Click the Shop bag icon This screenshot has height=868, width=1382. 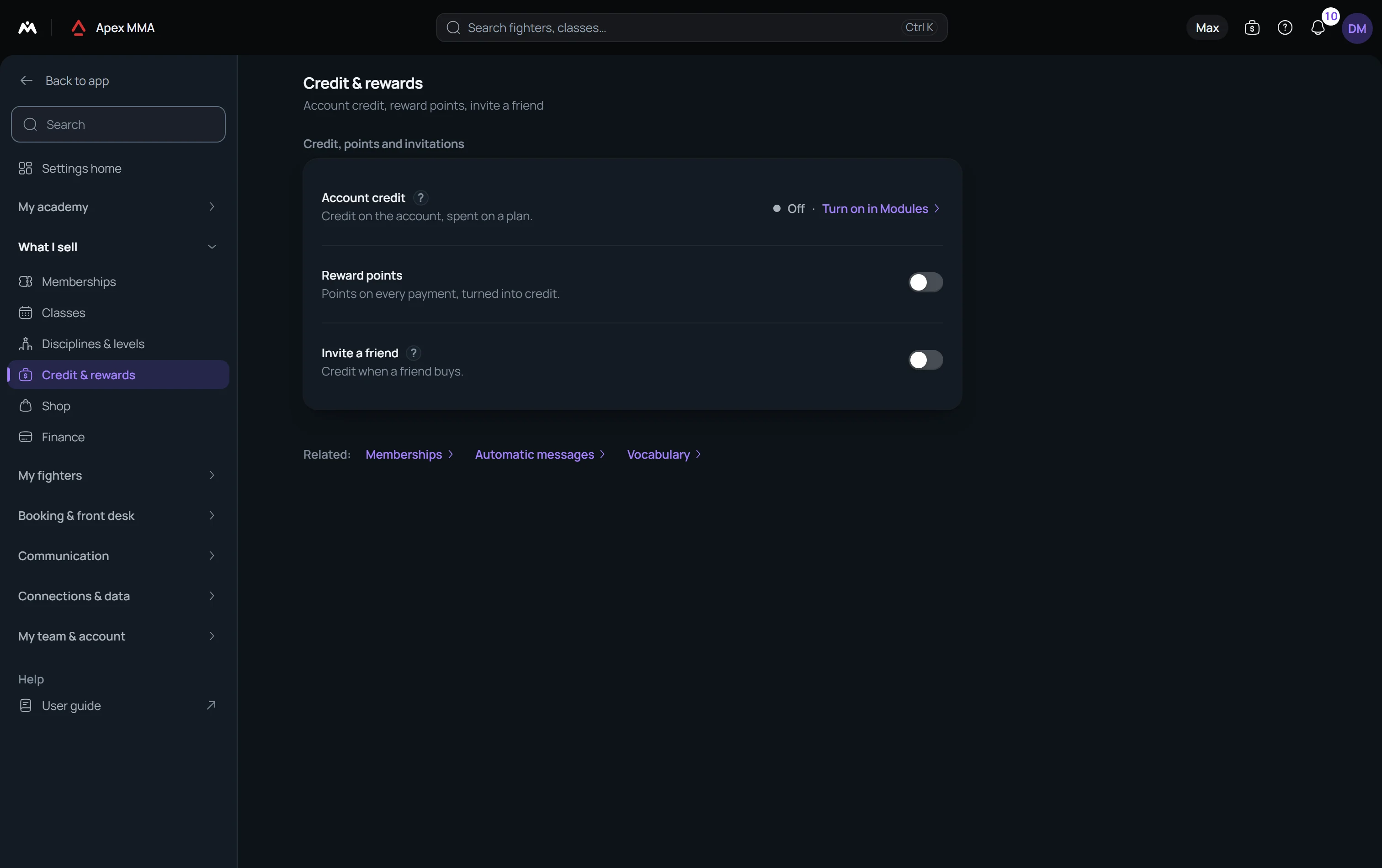tap(25, 406)
